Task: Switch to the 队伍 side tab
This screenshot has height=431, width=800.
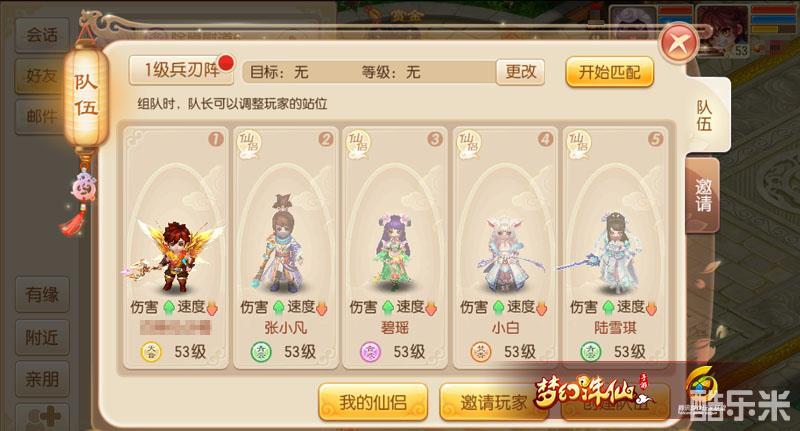Action: click(705, 116)
